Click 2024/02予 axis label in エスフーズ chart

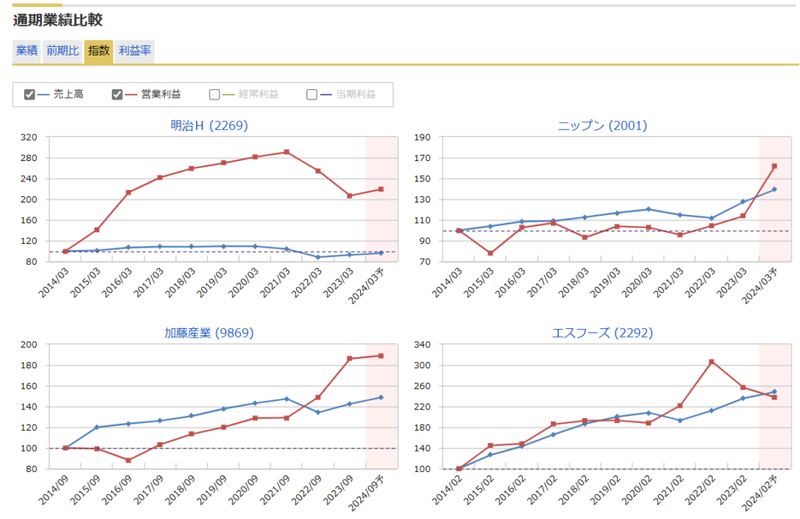(760, 493)
